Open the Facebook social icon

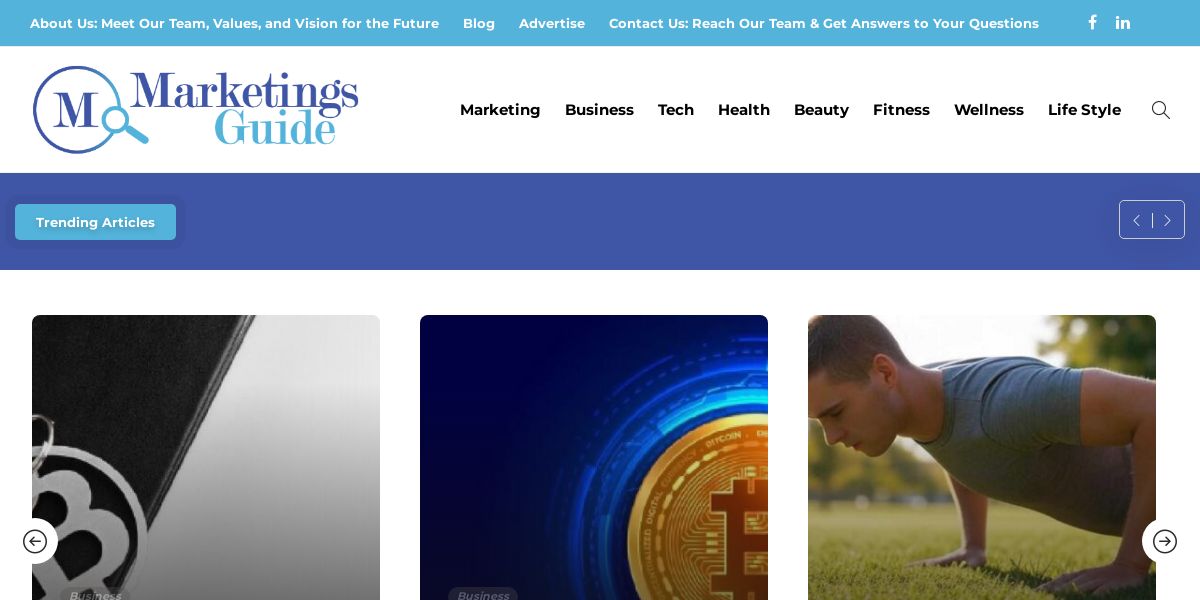1092,22
